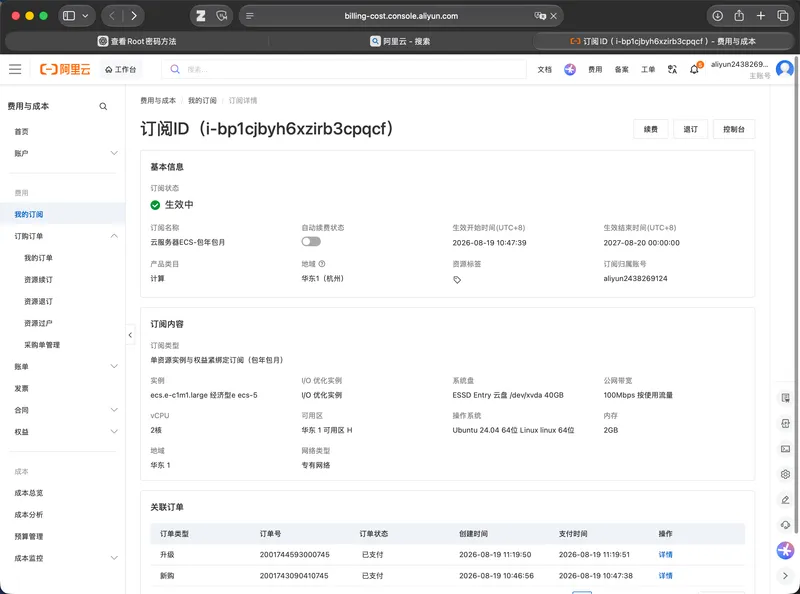Toggle the Safari sidebar button
The image size is (800, 594).
pos(69,16)
